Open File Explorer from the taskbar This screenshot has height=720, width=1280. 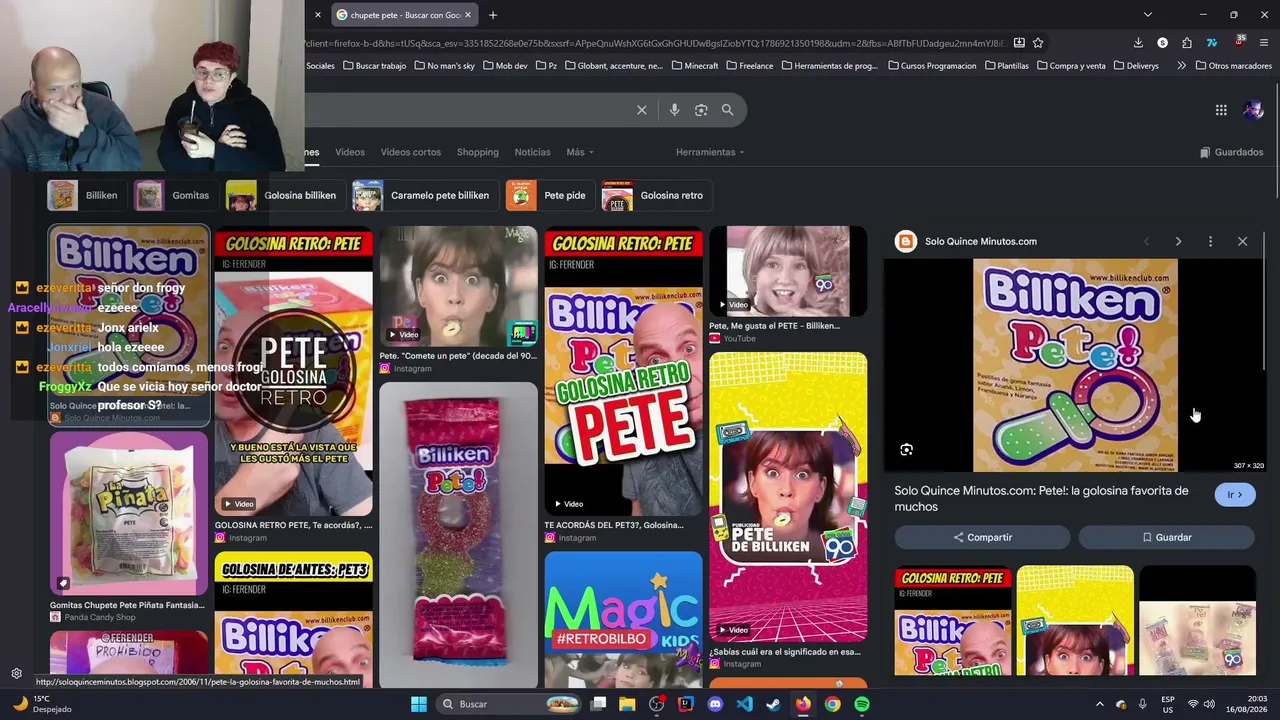[627, 704]
